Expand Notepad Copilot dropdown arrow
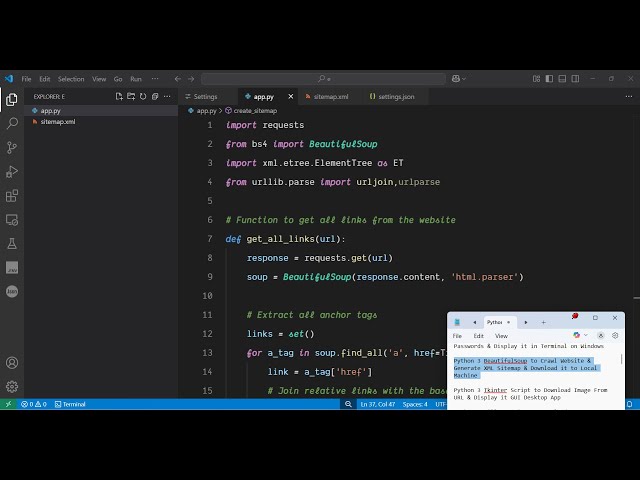Viewport: 640px width, 480px height. coord(586,335)
